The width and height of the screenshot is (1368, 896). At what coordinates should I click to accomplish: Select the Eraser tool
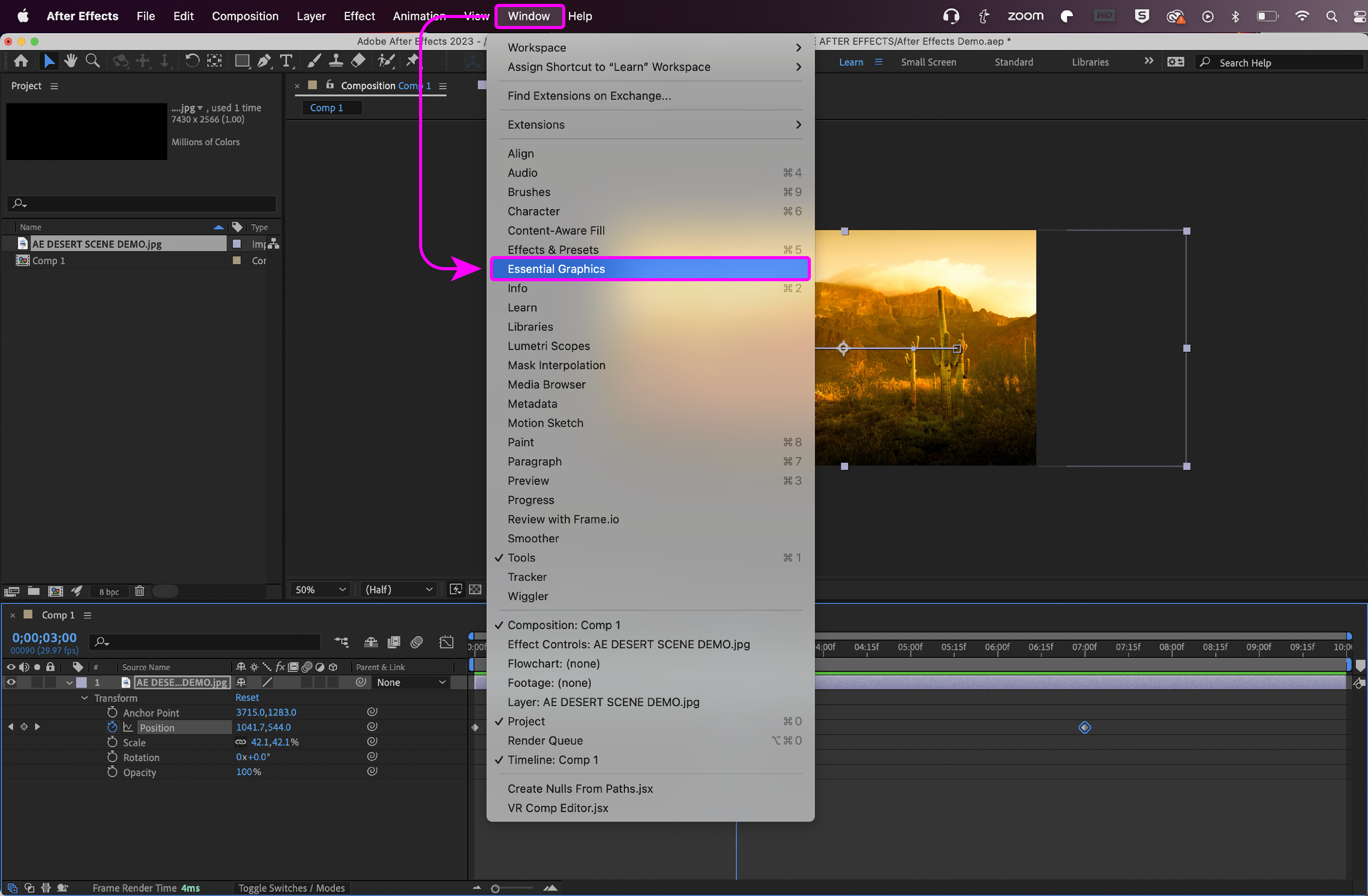pos(358,60)
